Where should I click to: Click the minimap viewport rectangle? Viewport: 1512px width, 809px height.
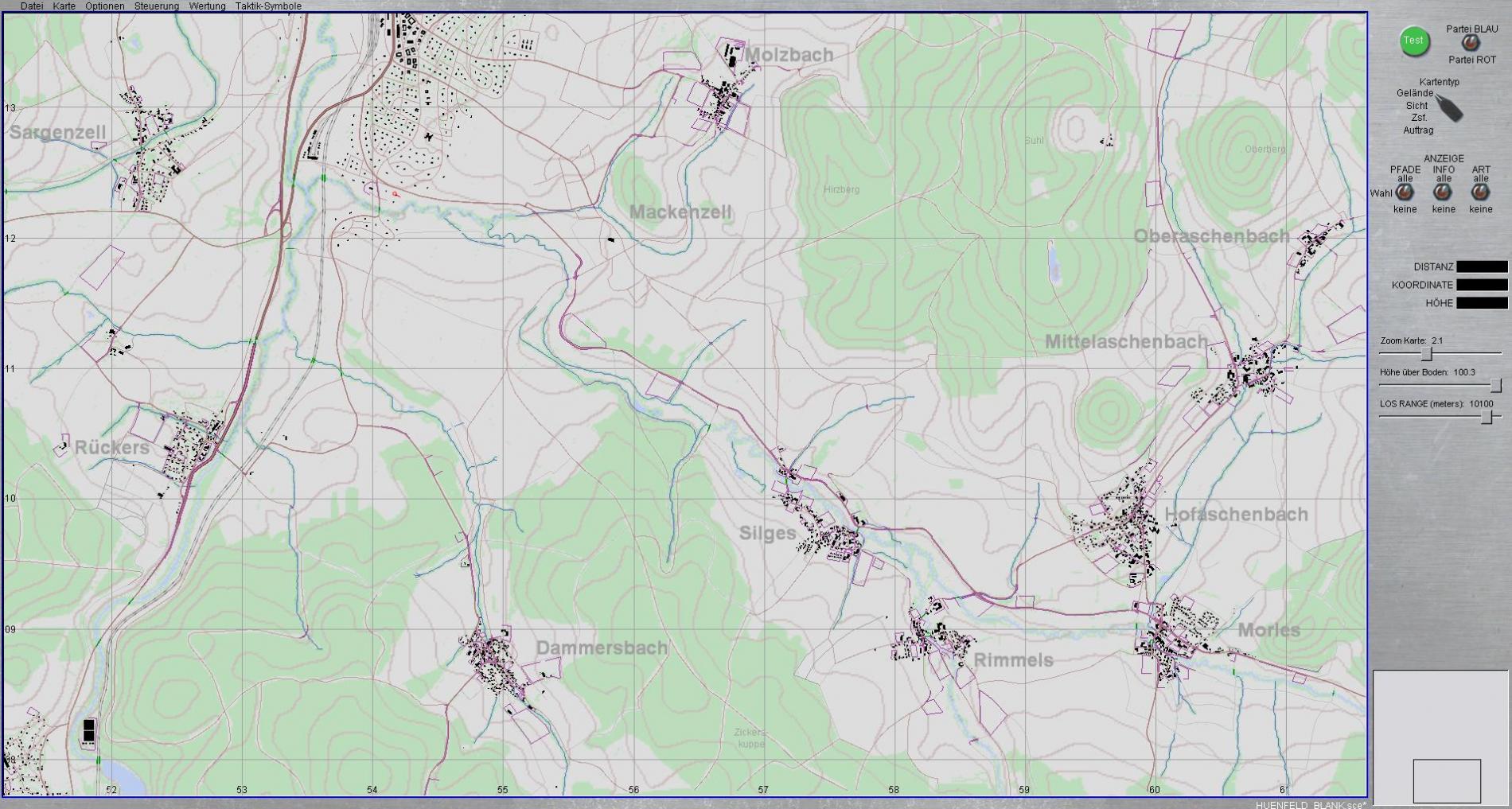click(x=1447, y=780)
